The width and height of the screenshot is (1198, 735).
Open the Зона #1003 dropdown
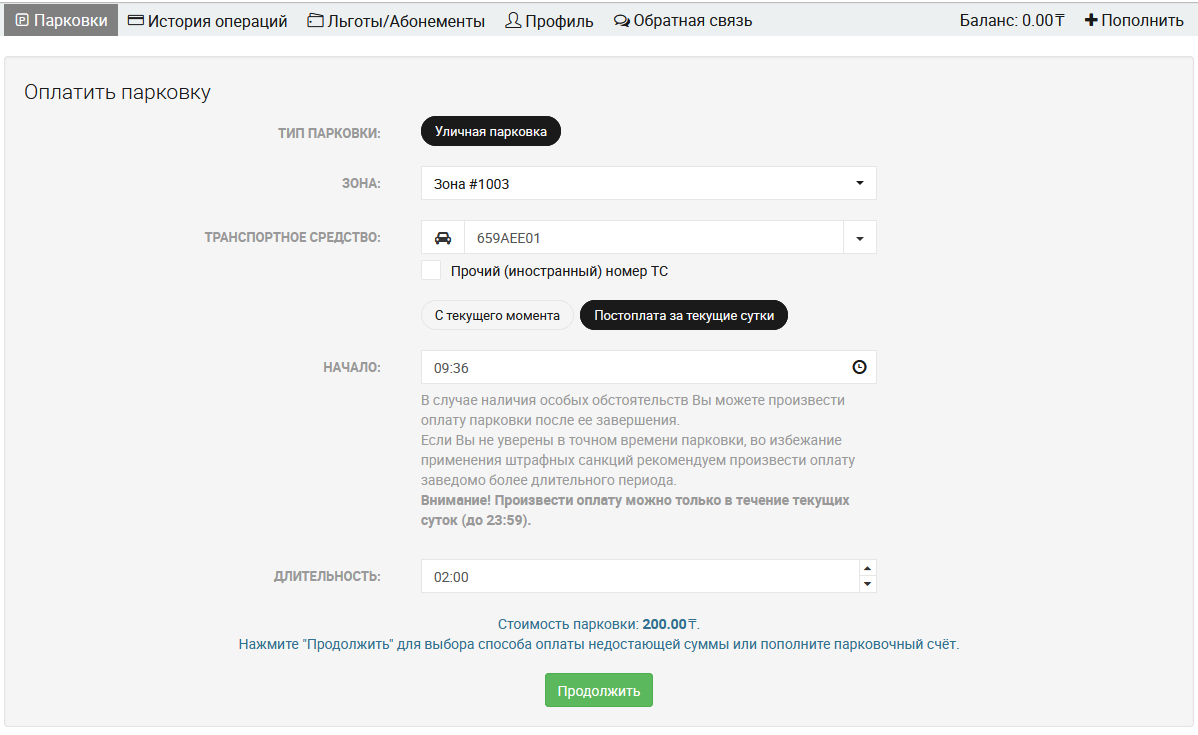click(x=648, y=183)
